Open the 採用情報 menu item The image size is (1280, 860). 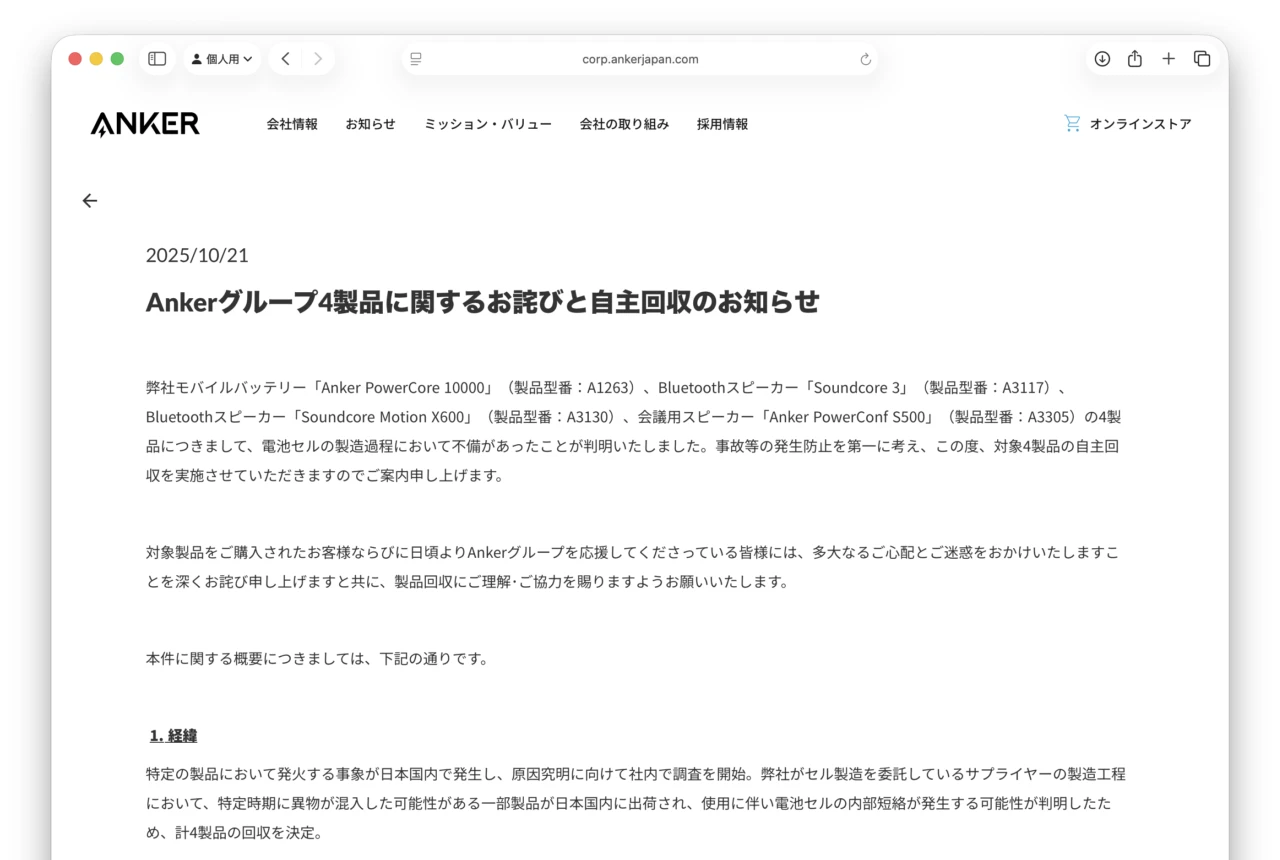(722, 124)
